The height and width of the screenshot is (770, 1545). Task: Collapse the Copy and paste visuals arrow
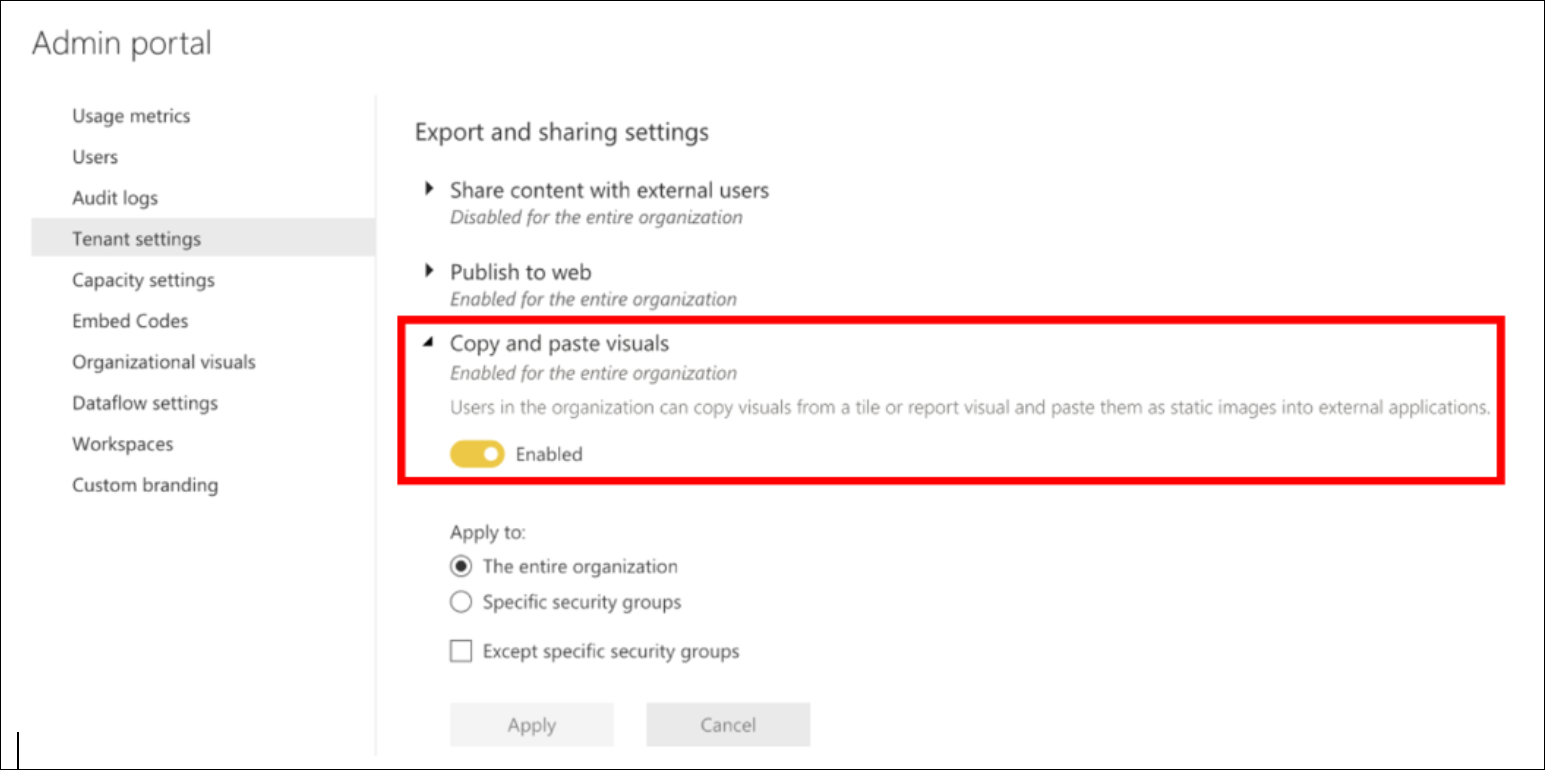(429, 343)
